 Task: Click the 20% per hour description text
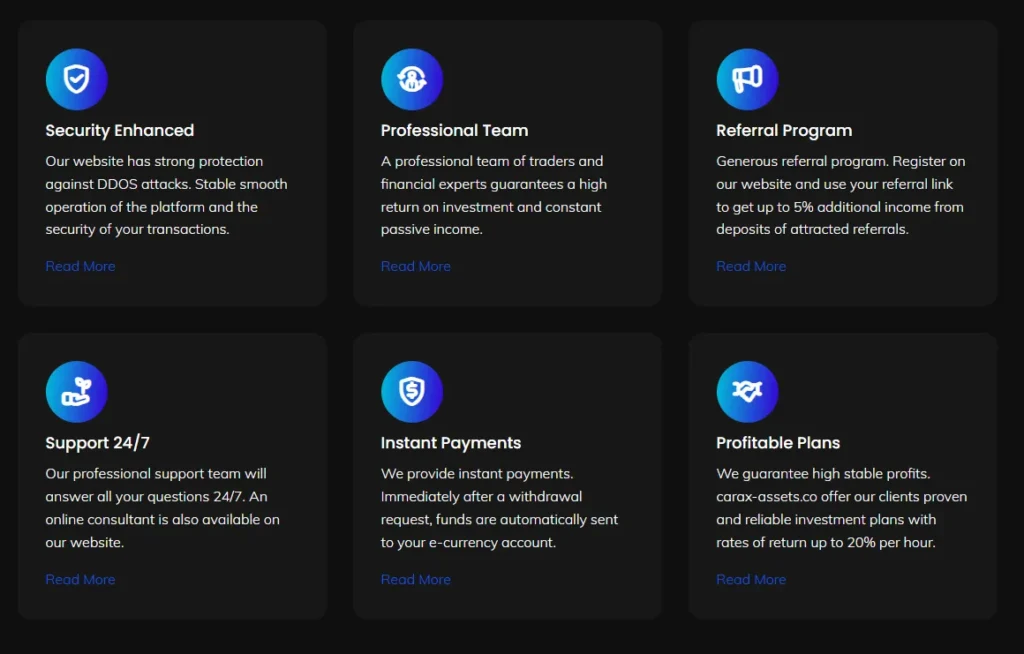pos(841,508)
